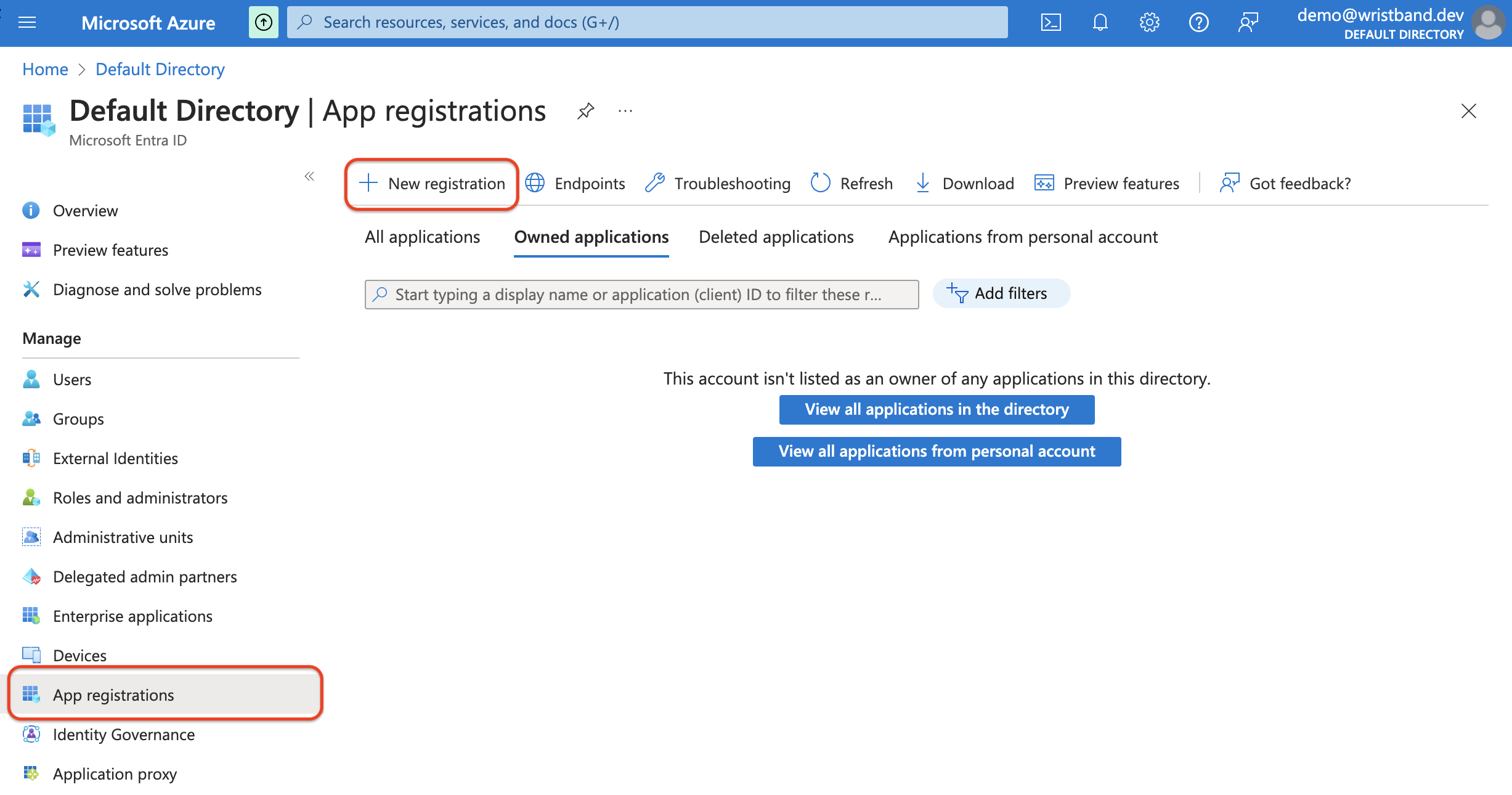Image resolution: width=1512 pixels, height=795 pixels.
Task: Open Diagnose and solve problems
Action: point(142,290)
